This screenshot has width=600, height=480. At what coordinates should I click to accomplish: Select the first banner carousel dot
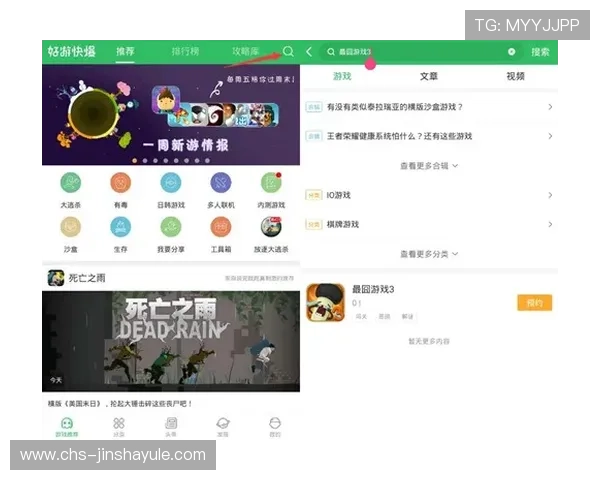(135, 161)
